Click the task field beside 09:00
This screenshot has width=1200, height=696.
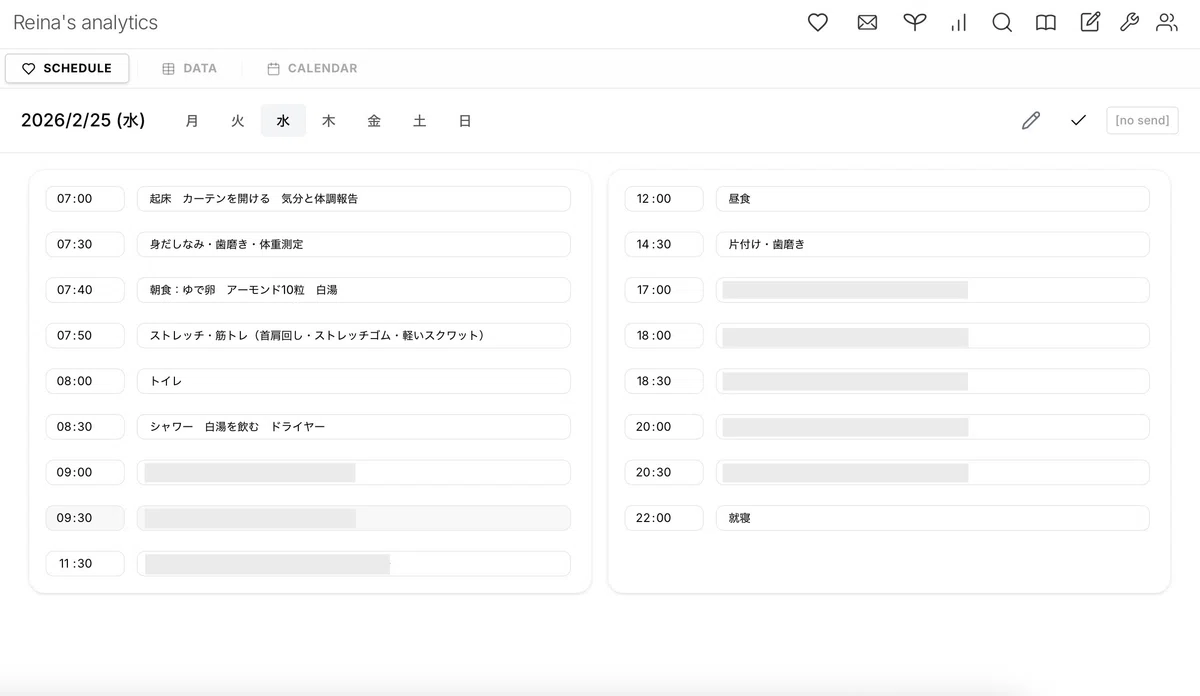[354, 472]
